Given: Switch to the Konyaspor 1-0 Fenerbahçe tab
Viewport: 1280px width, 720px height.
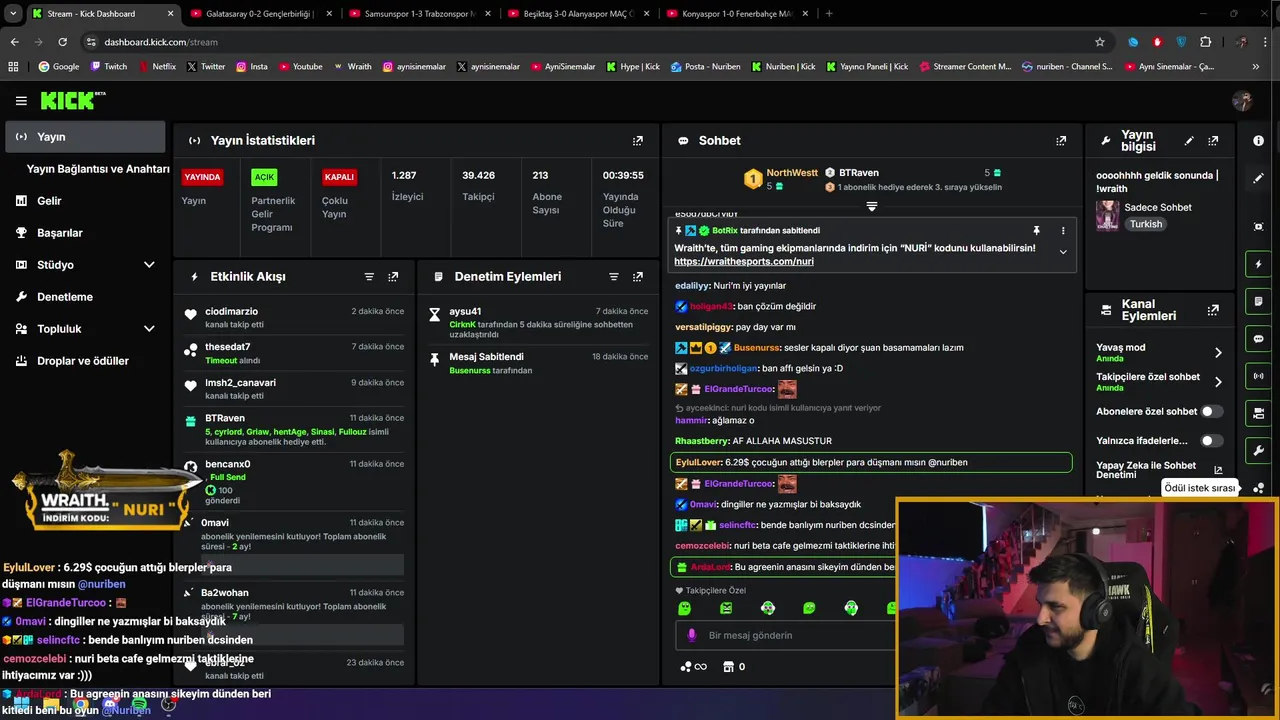Looking at the screenshot, I should click(x=736, y=14).
